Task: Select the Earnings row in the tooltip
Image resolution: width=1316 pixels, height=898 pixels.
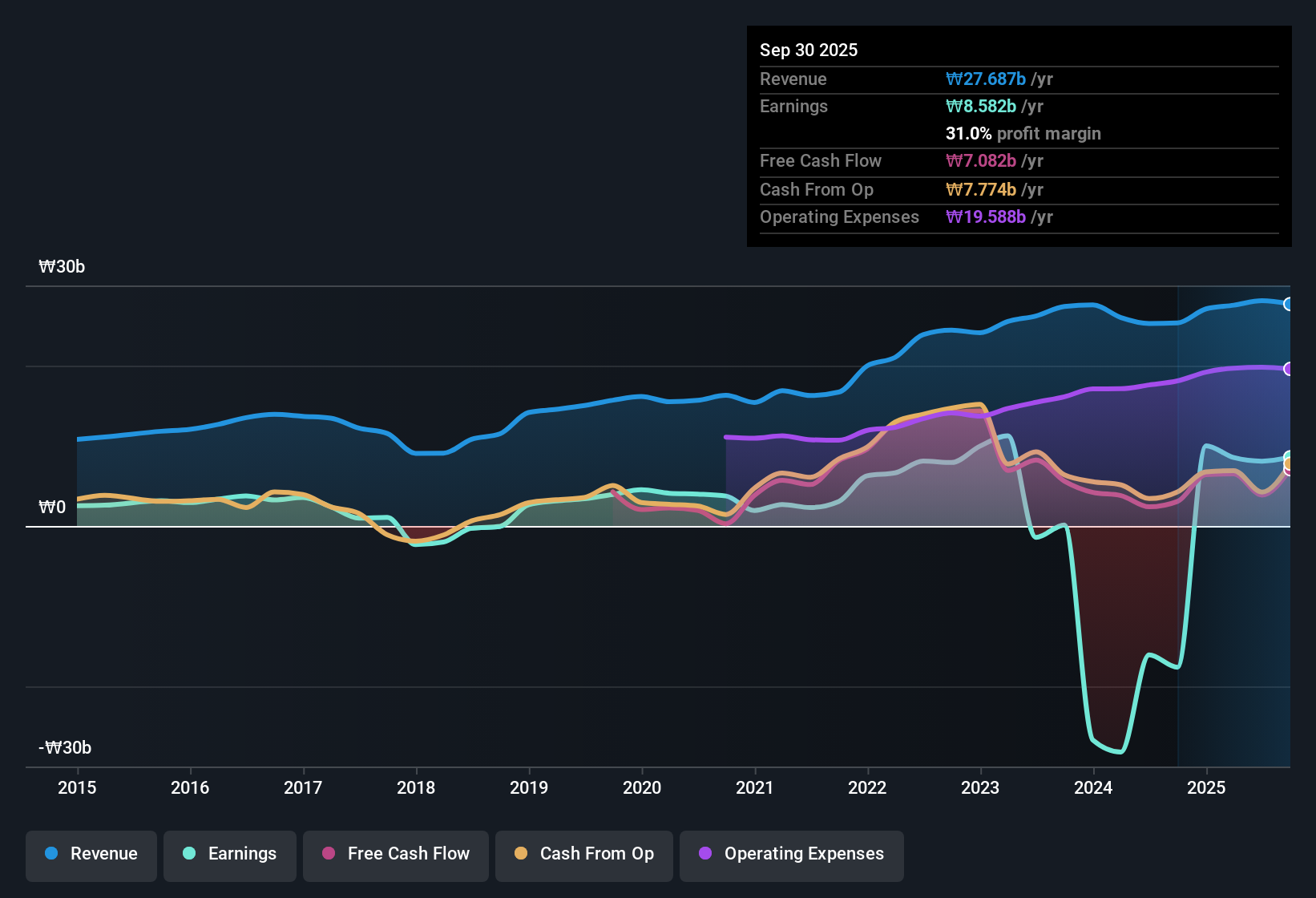Action: click(x=1018, y=106)
